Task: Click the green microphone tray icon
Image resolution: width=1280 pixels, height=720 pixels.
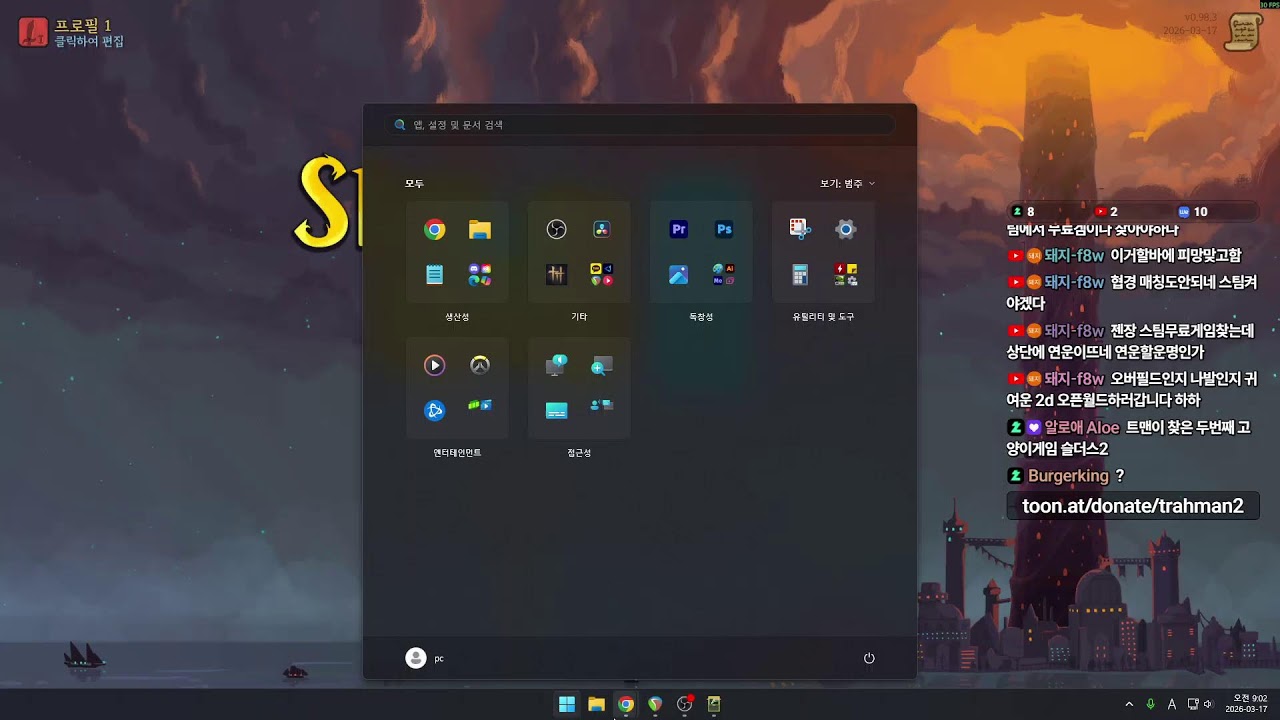Action: (1151, 704)
